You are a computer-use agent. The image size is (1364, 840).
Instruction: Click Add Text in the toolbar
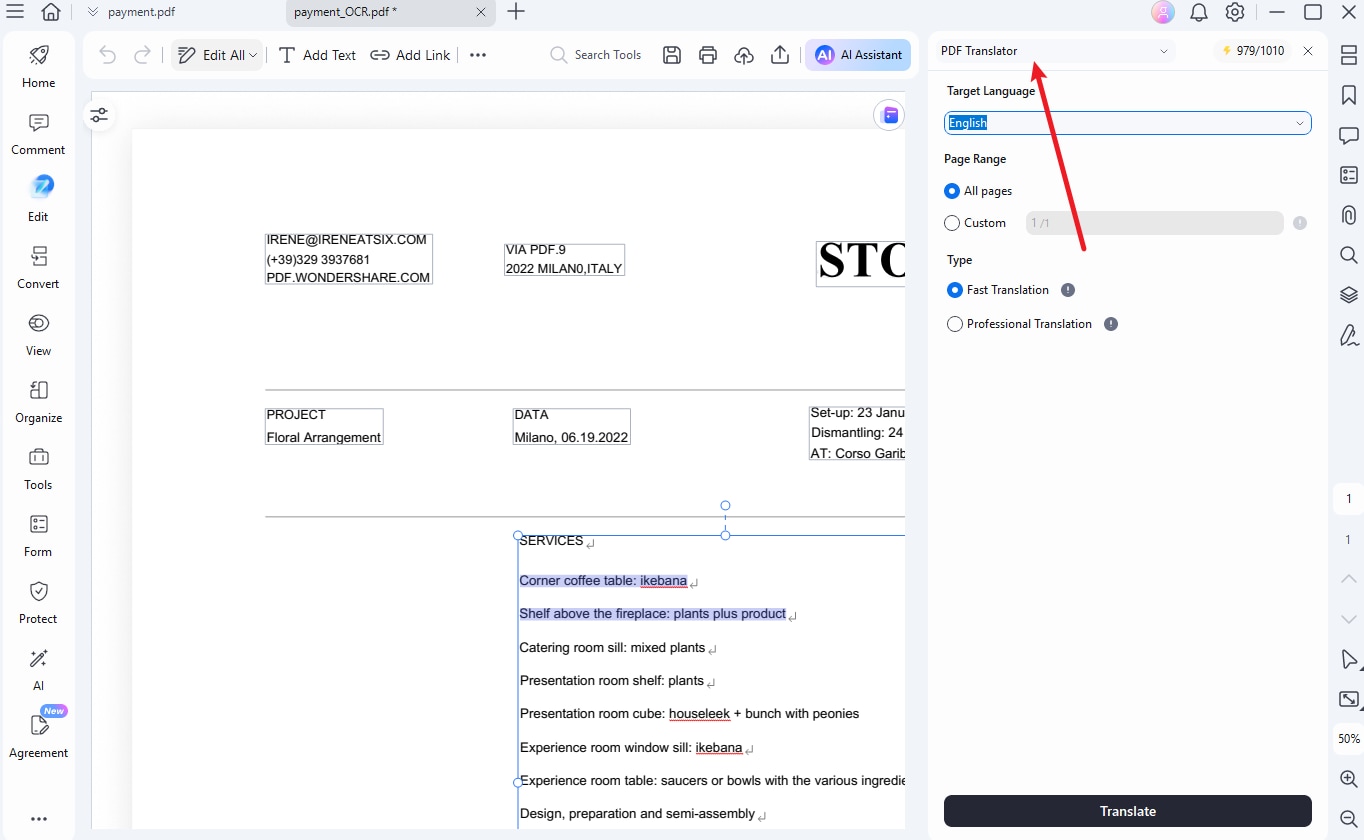(317, 55)
